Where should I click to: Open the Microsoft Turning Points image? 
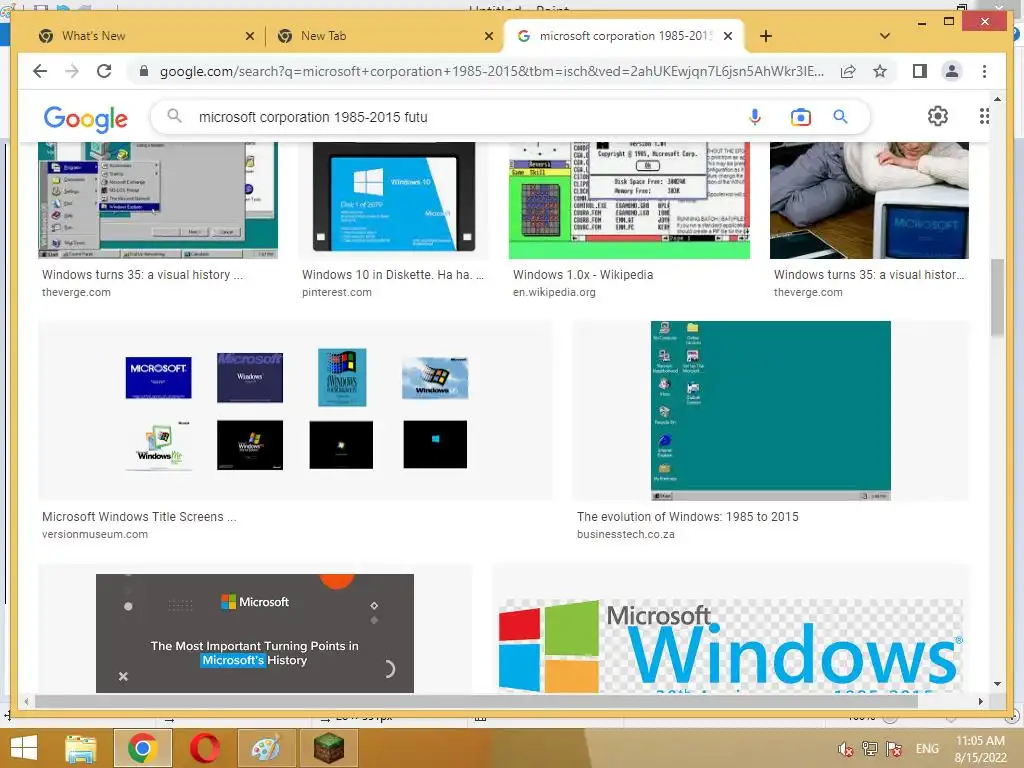[x=255, y=633]
